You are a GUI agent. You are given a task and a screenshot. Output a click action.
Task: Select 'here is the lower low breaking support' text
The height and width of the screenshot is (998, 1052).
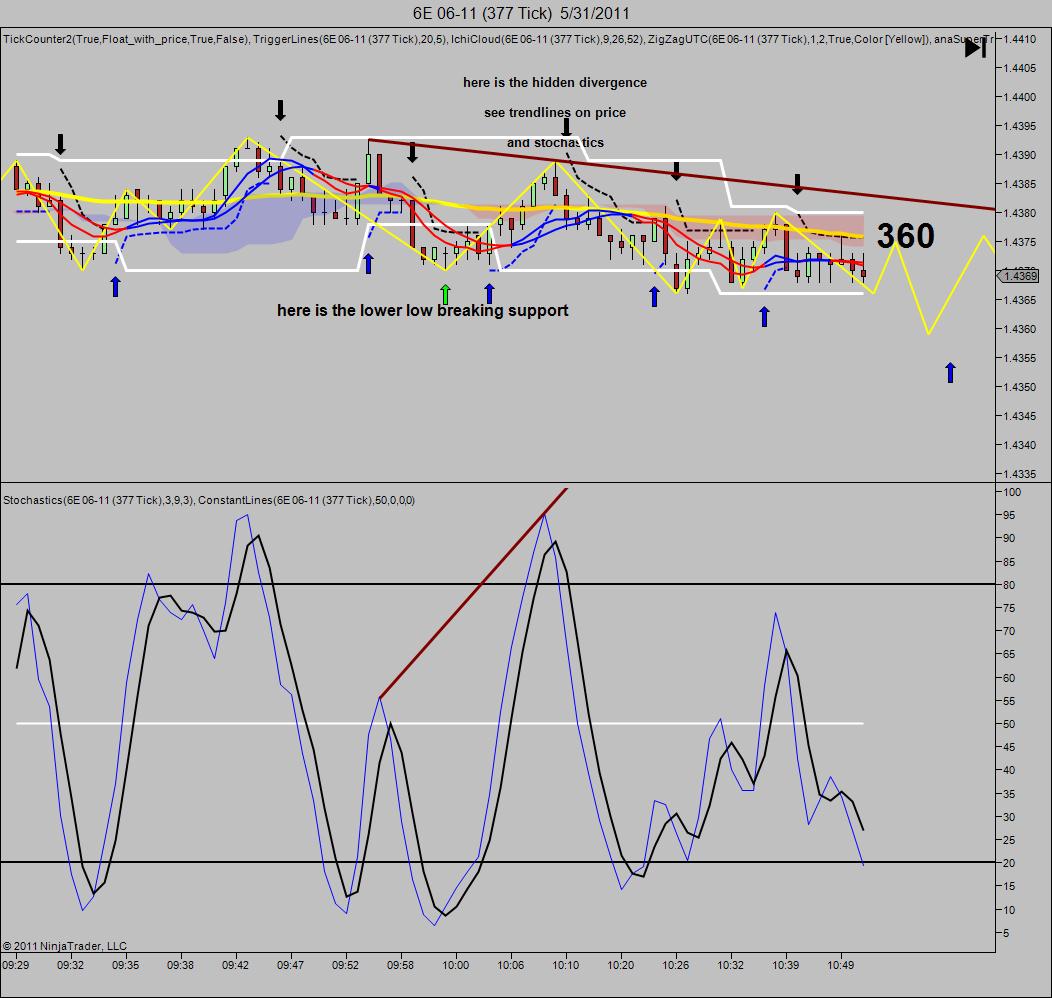click(423, 310)
